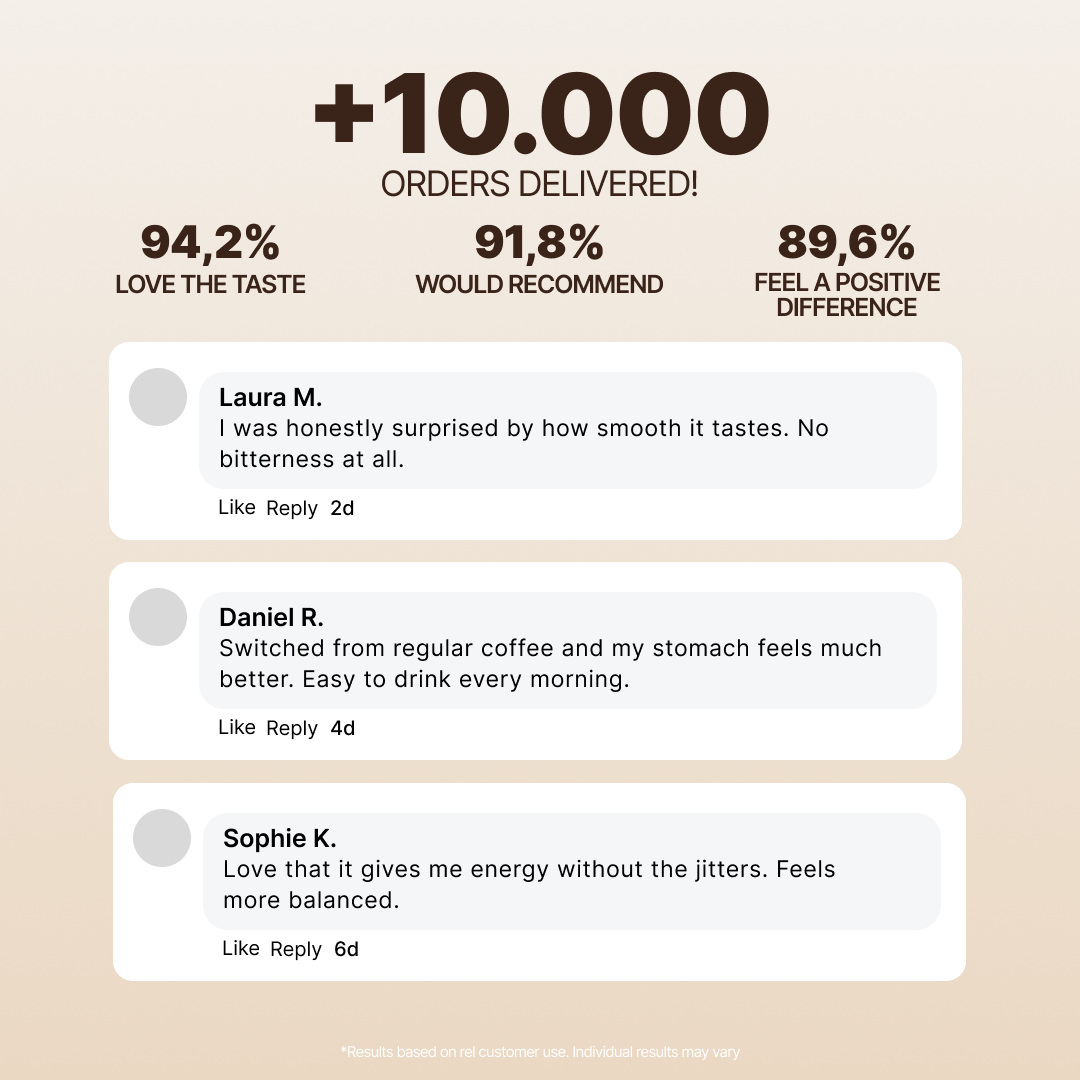Select the 91,8% Would Recommend stat
The height and width of the screenshot is (1080, 1080).
point(539,259)
